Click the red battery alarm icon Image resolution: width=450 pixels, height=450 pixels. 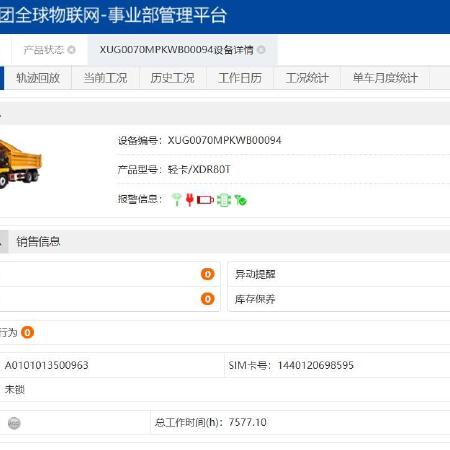click(205, 200)
